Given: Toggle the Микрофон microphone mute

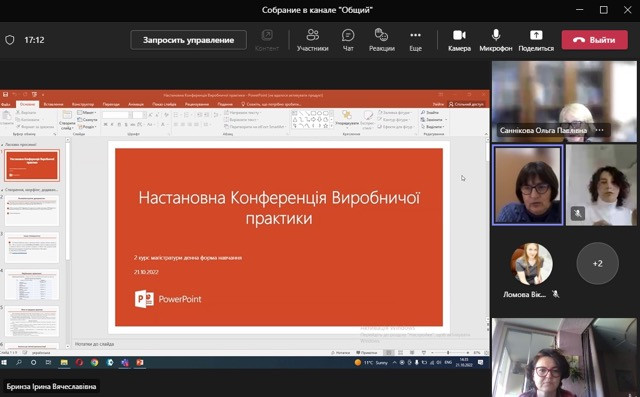Looking at the screenshot, I should tap(496, 40).
